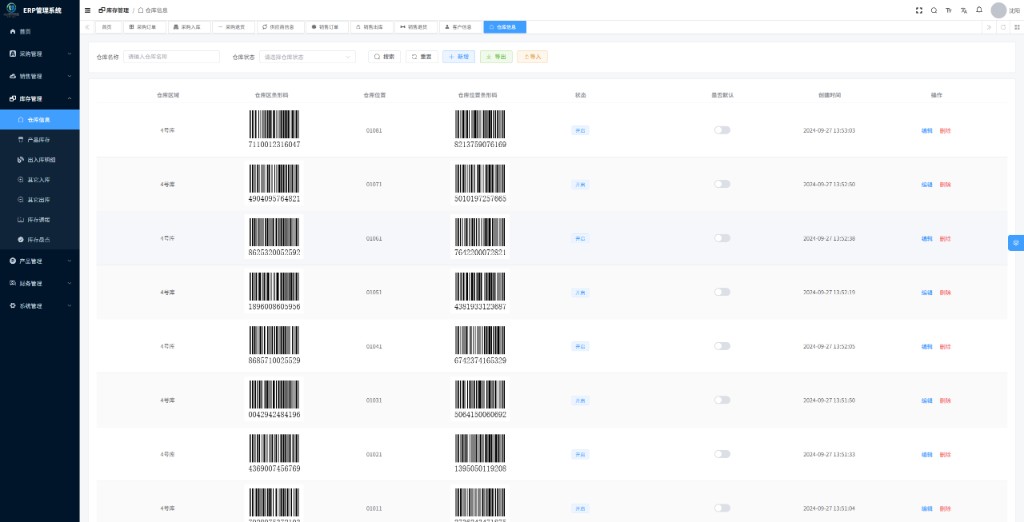Toggle default switch for row created 13:52:19
1024x522 pixels.
(x=722, y=292)
